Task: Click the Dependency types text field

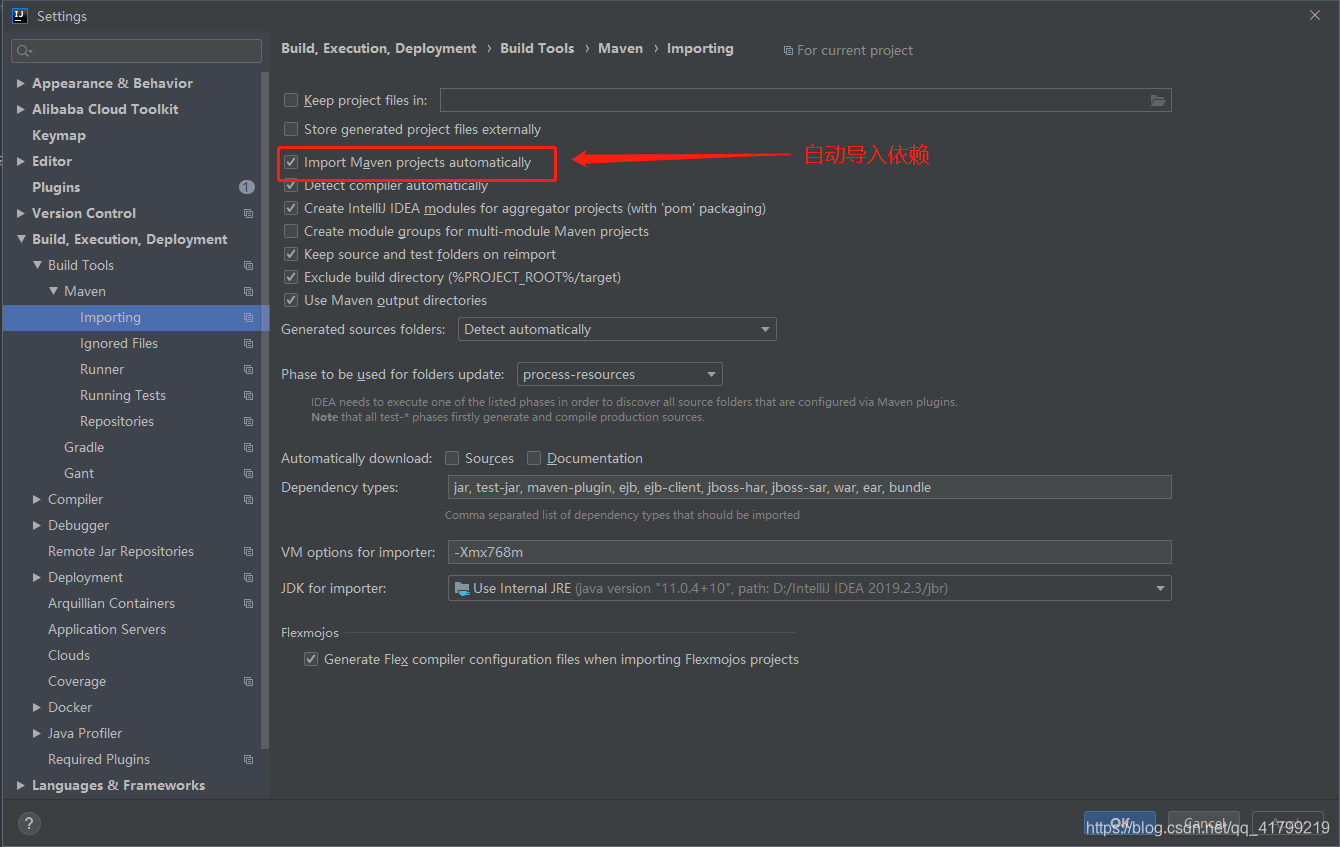Action: (x=809, y=487)
